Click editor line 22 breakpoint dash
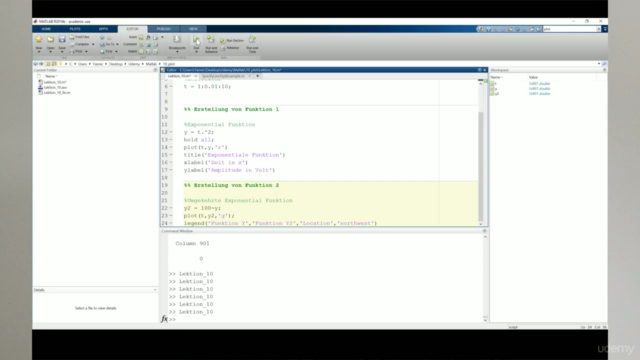 tap(171, 208)
